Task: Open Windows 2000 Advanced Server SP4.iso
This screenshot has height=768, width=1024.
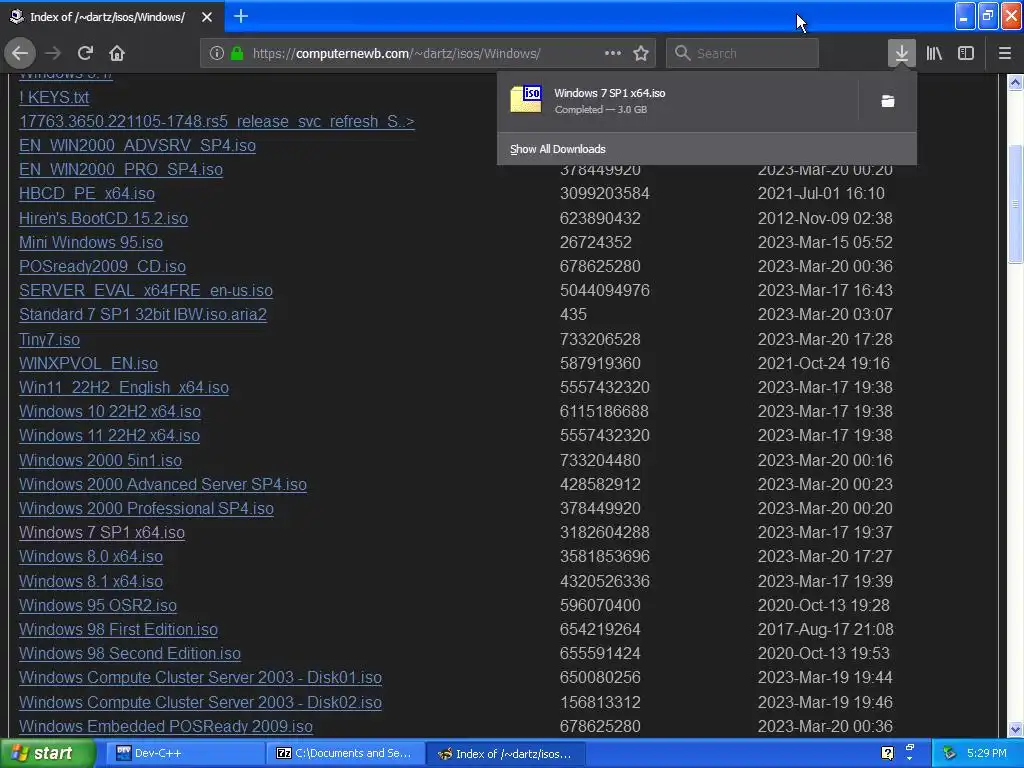Action: click(x=163, y=485)
